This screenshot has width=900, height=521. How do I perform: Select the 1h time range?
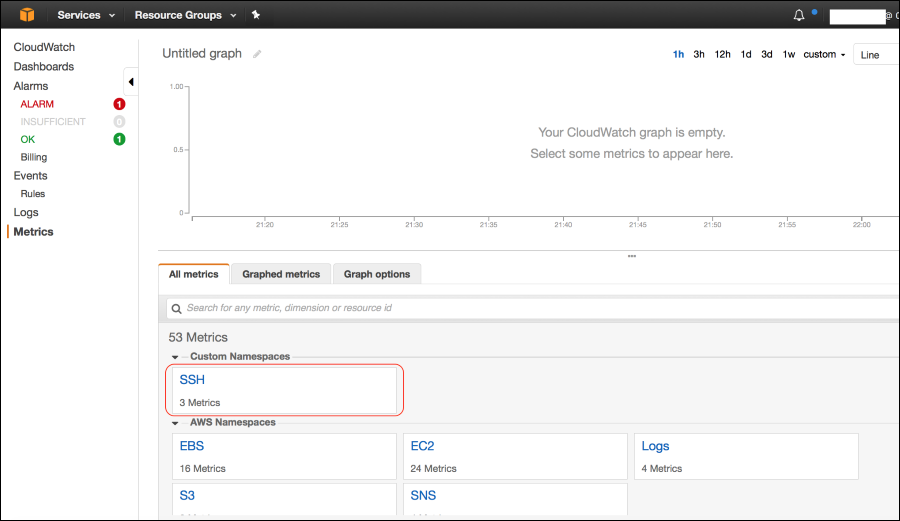(678, 55)
